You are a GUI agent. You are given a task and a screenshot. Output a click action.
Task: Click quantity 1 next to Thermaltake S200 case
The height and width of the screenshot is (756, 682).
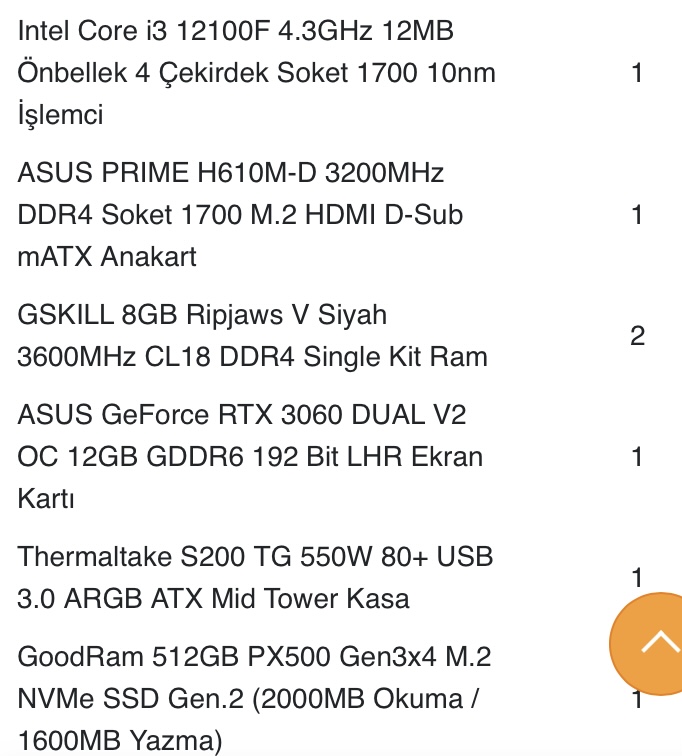(637, 578)
